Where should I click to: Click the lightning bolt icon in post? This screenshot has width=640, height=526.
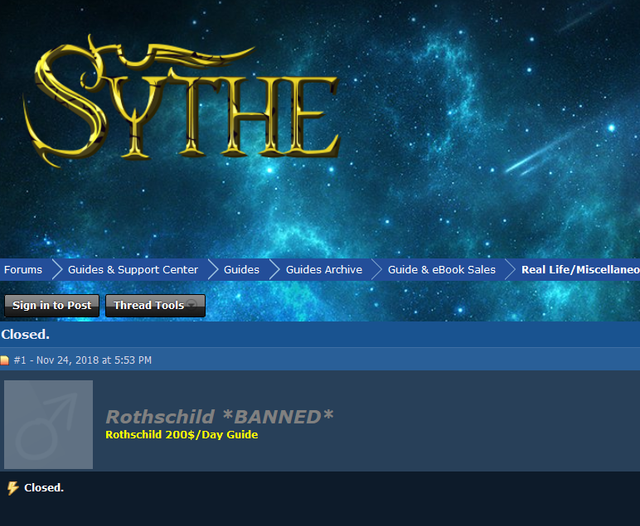[x=13, y=488]
